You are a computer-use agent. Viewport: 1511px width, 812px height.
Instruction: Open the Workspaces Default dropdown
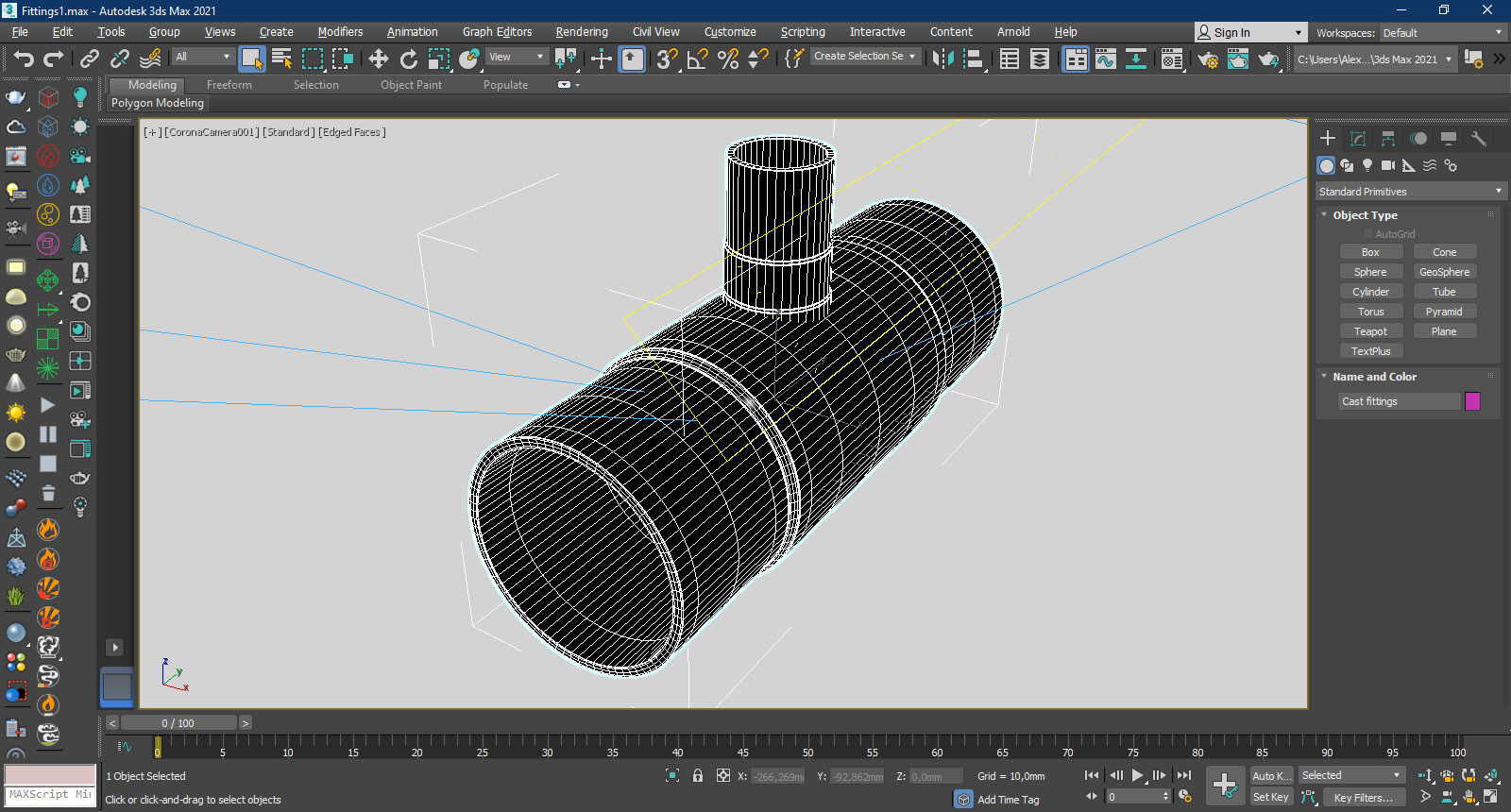tap(1442, 33)
